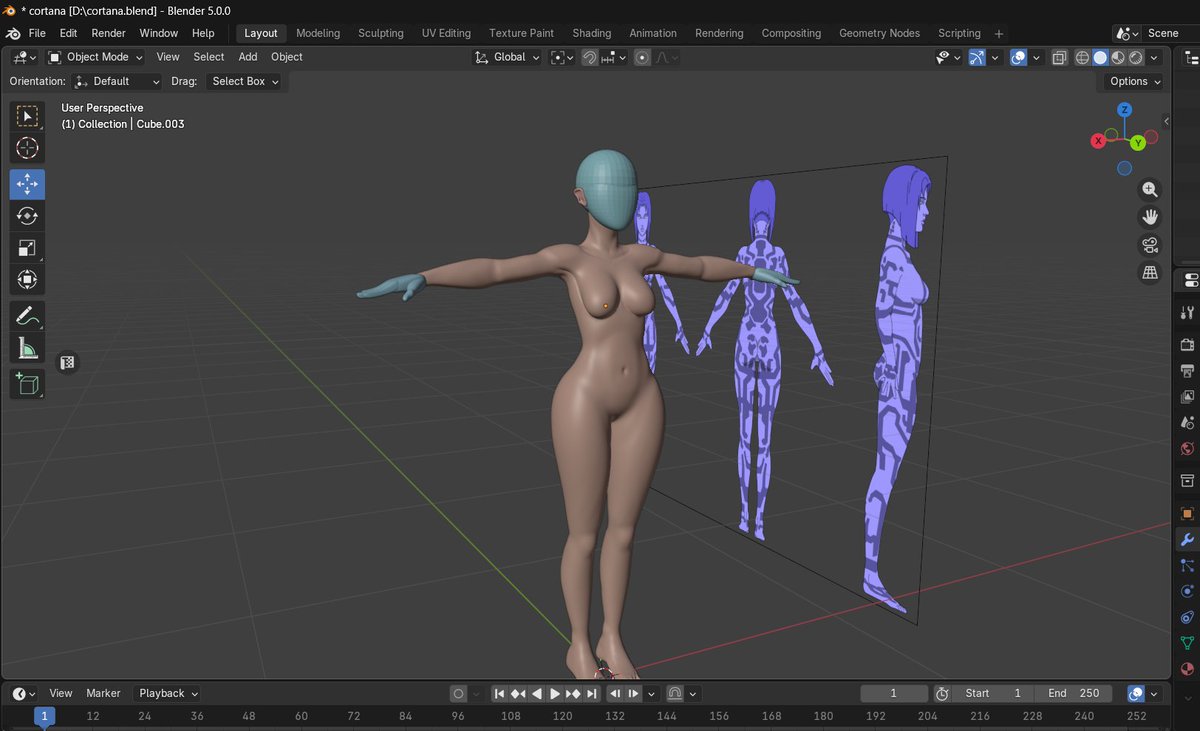Open the Material properties tab

click(x=1188, y=669)
